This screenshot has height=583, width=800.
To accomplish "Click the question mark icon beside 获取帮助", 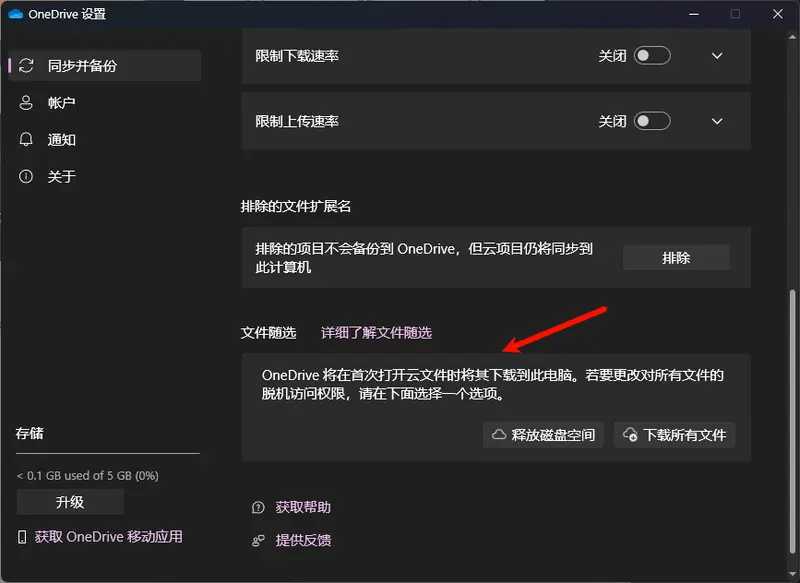I will (258, 508).
